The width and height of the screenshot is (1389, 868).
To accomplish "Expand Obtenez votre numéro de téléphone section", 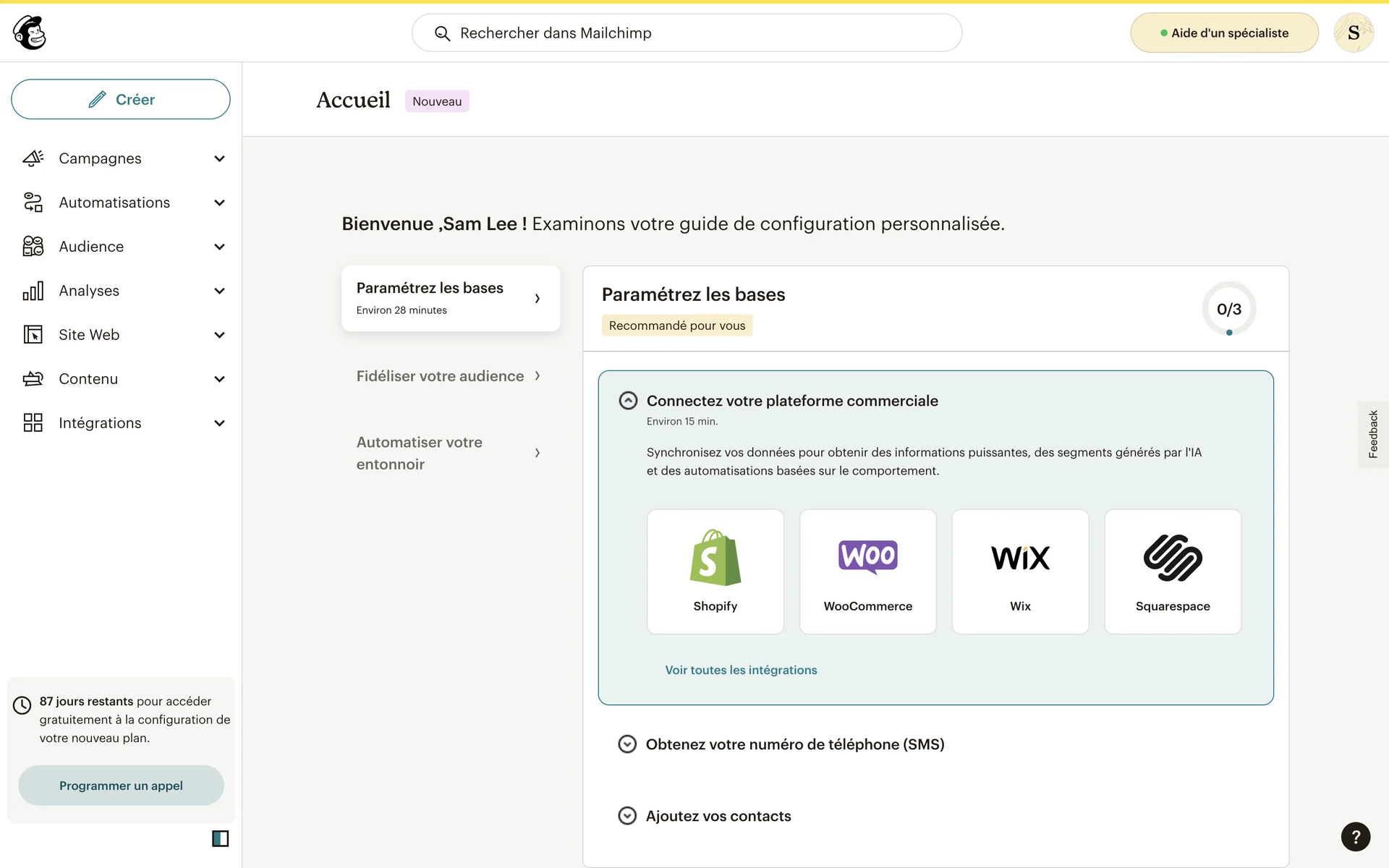I will [627, 744].
